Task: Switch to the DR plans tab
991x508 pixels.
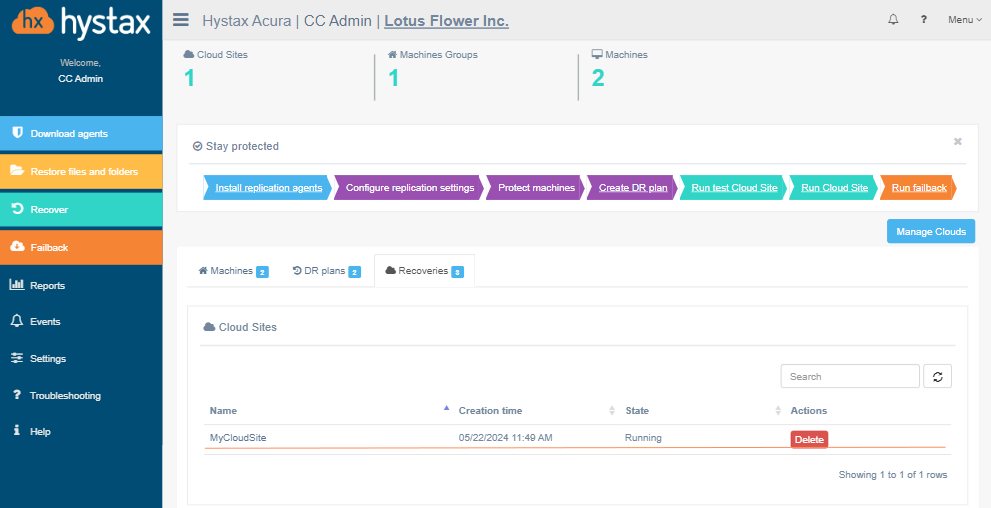Action: [x=326, y=271]
